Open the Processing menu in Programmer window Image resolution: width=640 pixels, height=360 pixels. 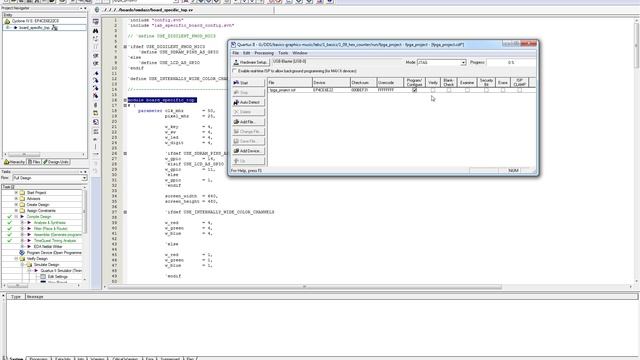point(264,53)
